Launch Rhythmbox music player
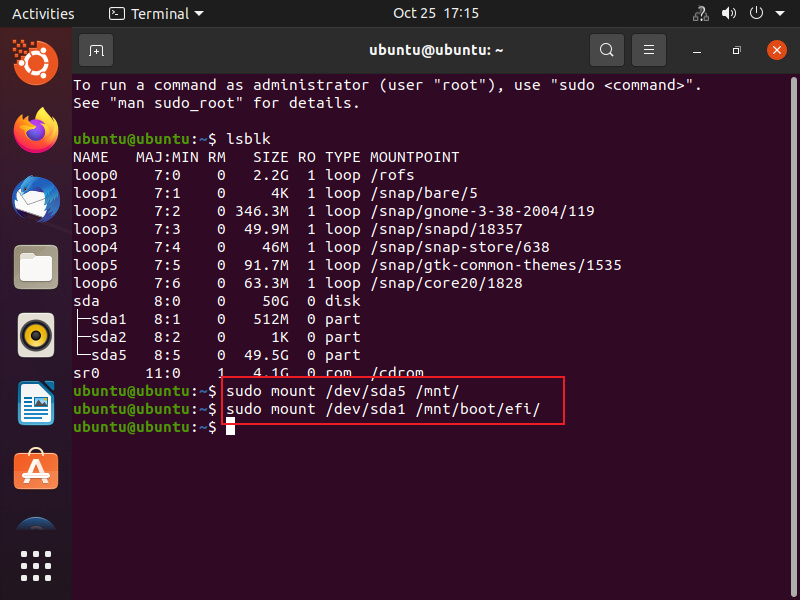This screenshot has width=800, height=600. 36,335
